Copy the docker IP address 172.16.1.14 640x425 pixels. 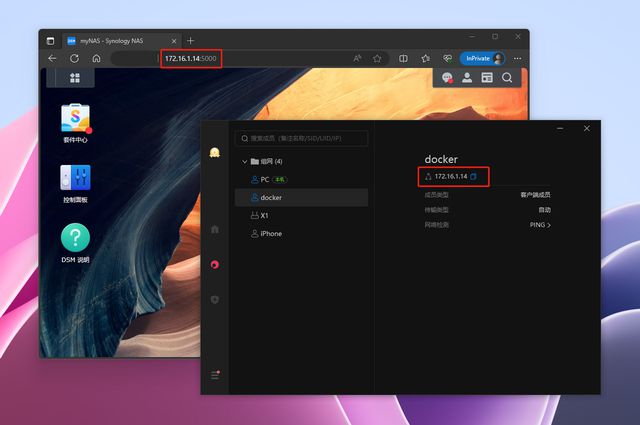tap(474, 177)
